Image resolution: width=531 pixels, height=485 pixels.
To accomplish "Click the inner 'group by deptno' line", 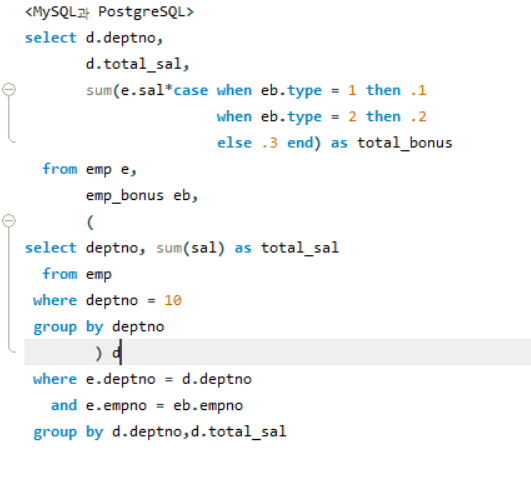I will 99,327.
